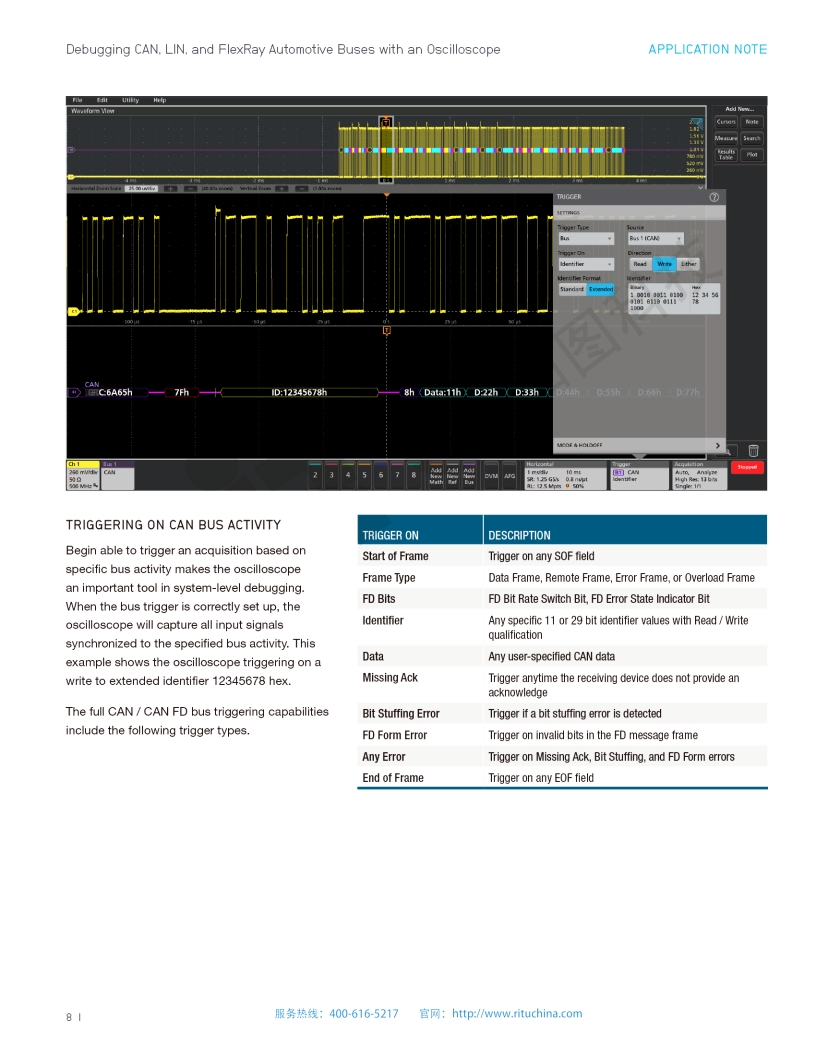
Task: Click the Cursors button
Action: 726,122
